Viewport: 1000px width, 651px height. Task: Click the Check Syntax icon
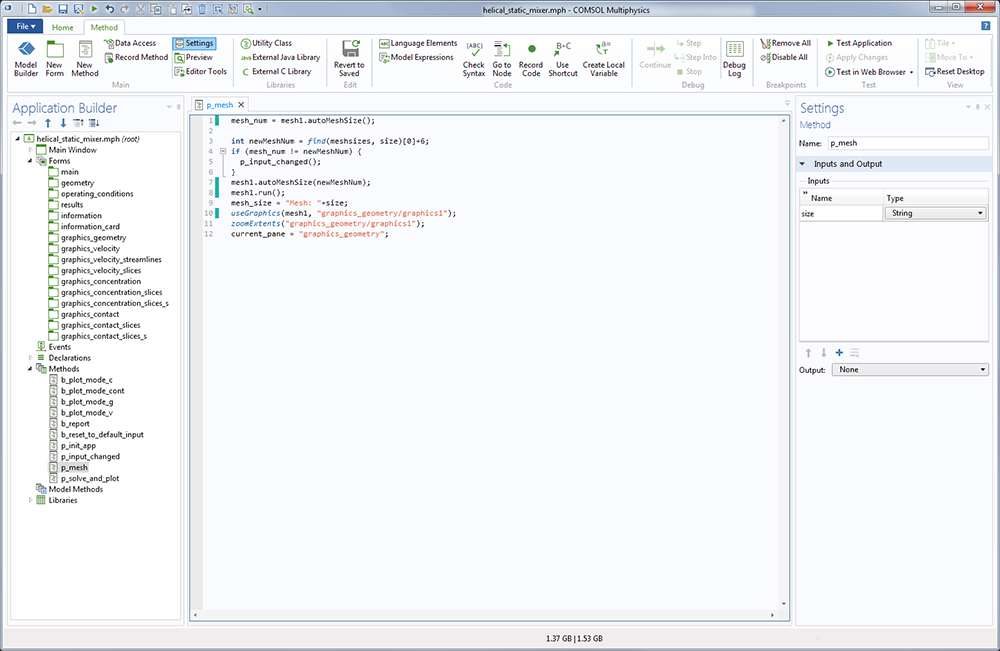pyautogui.click(x=473, y=58)
